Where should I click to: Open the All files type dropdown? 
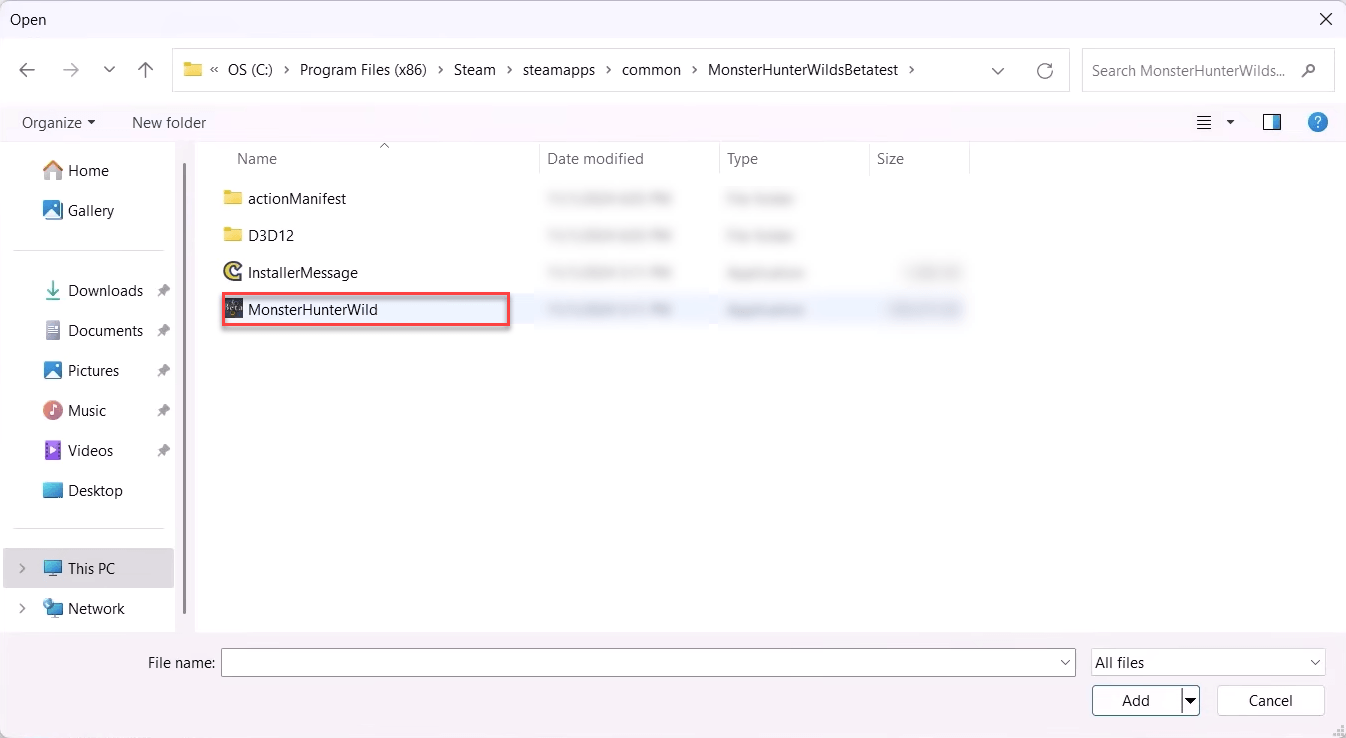coord(1207,662)
